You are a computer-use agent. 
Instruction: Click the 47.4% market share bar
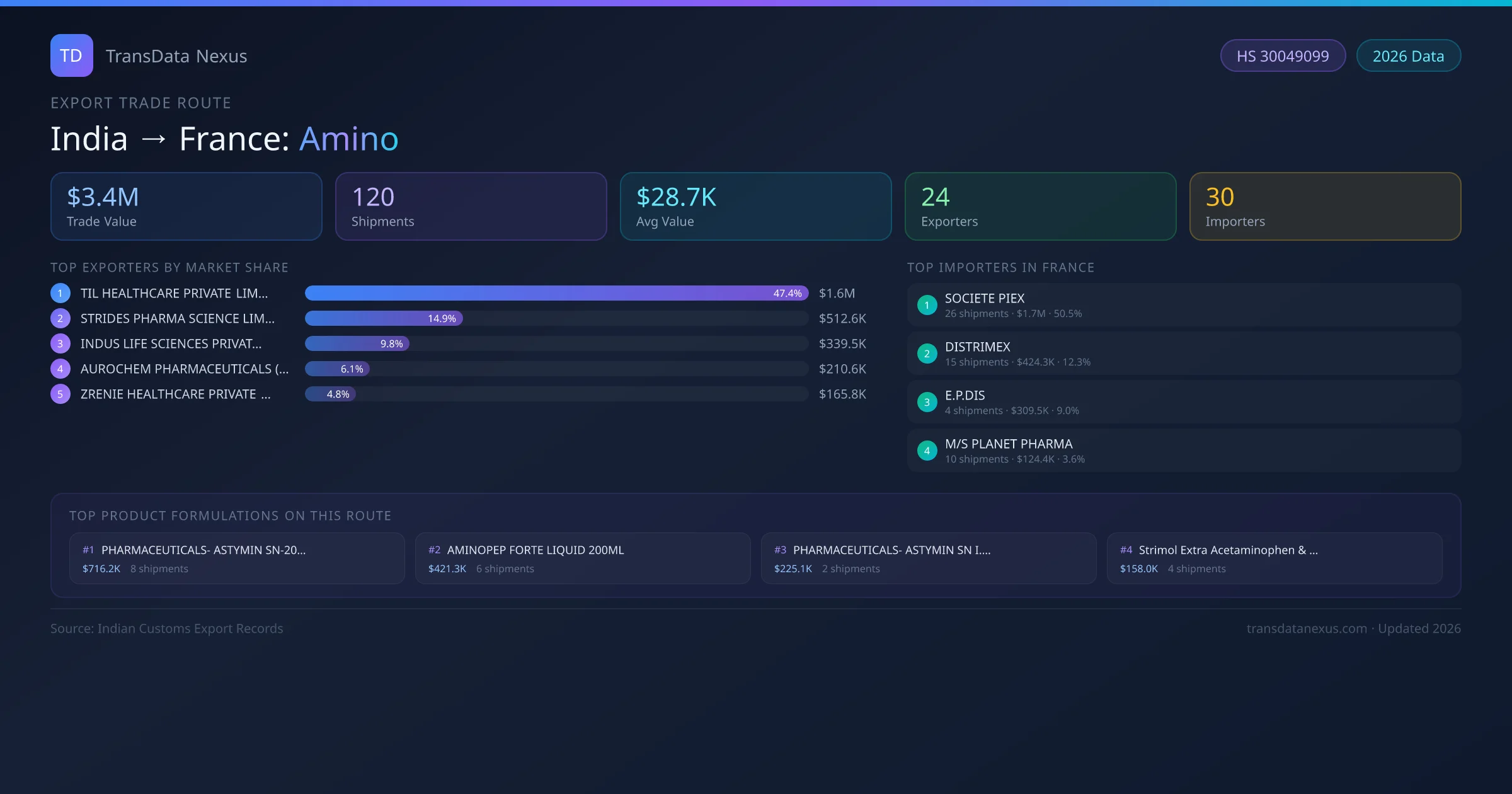click(556, 293)
